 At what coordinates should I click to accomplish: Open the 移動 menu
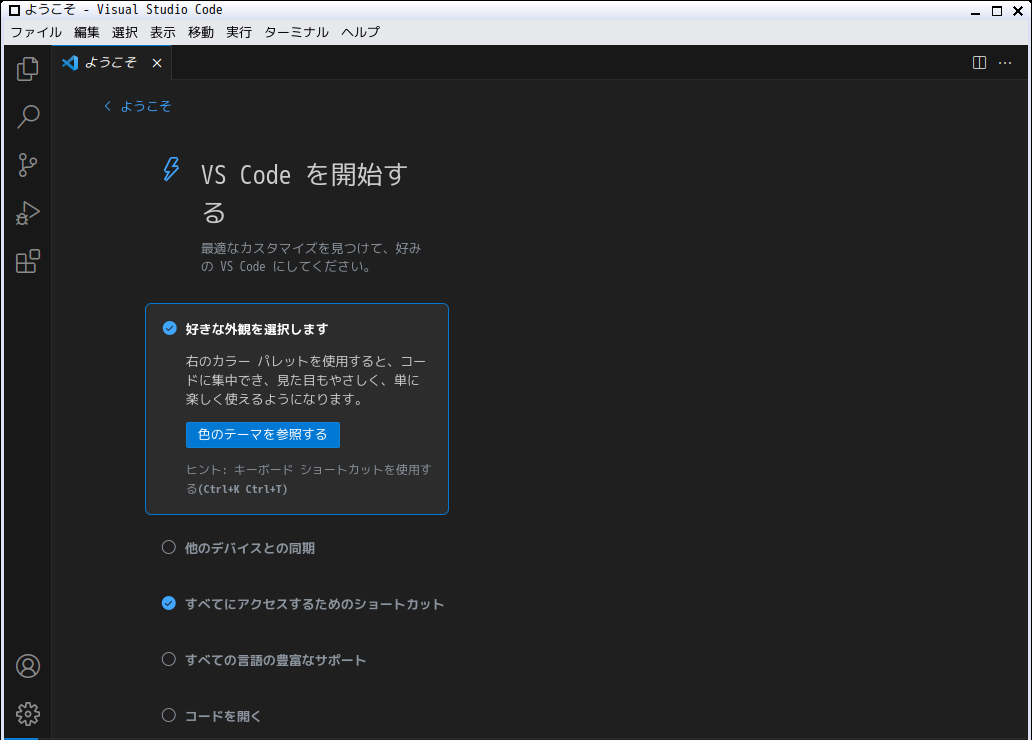tap(201, 32)
